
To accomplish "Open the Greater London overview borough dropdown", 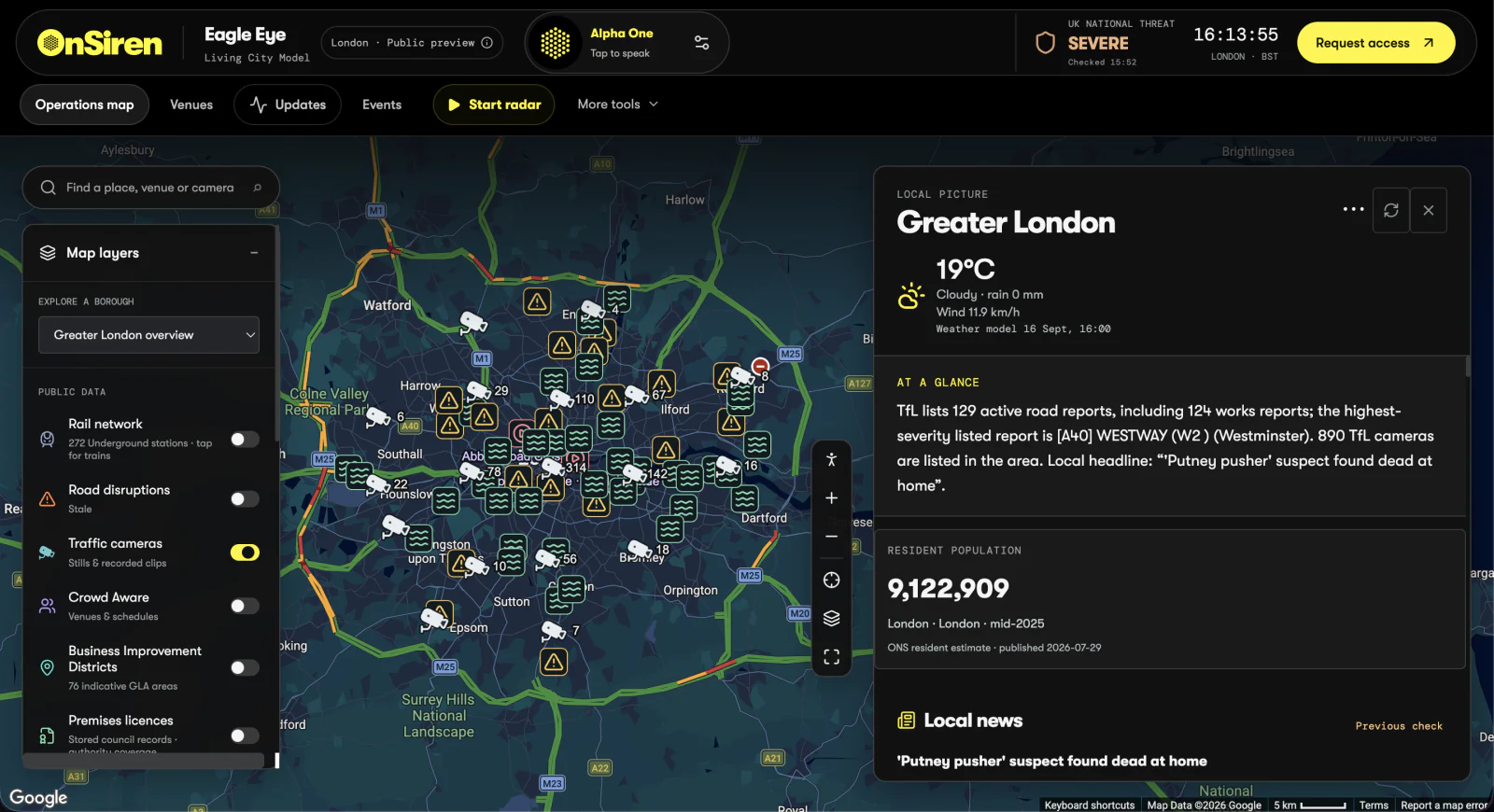I will [148, 335].
